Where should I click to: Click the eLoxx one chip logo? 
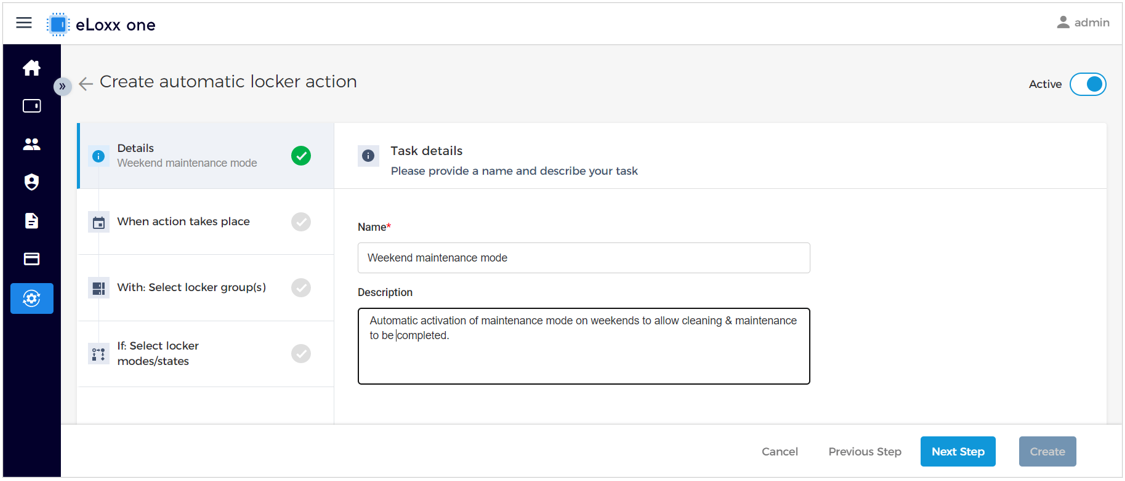(58, 24)
